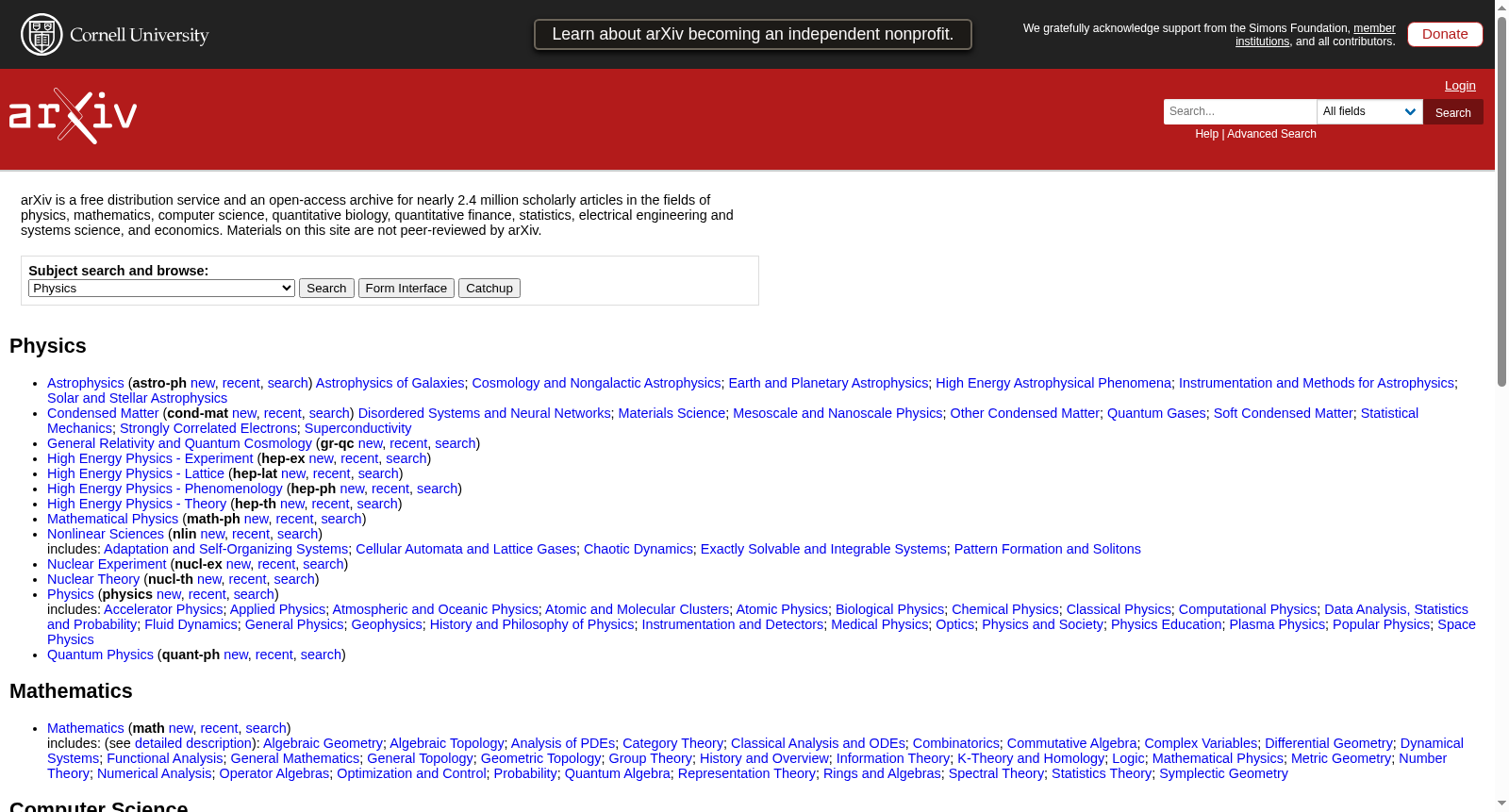This screenshot has height=812, width=1509.
Task: Open the nonprofit announcement banner
Action: click(x=753, y=34)
